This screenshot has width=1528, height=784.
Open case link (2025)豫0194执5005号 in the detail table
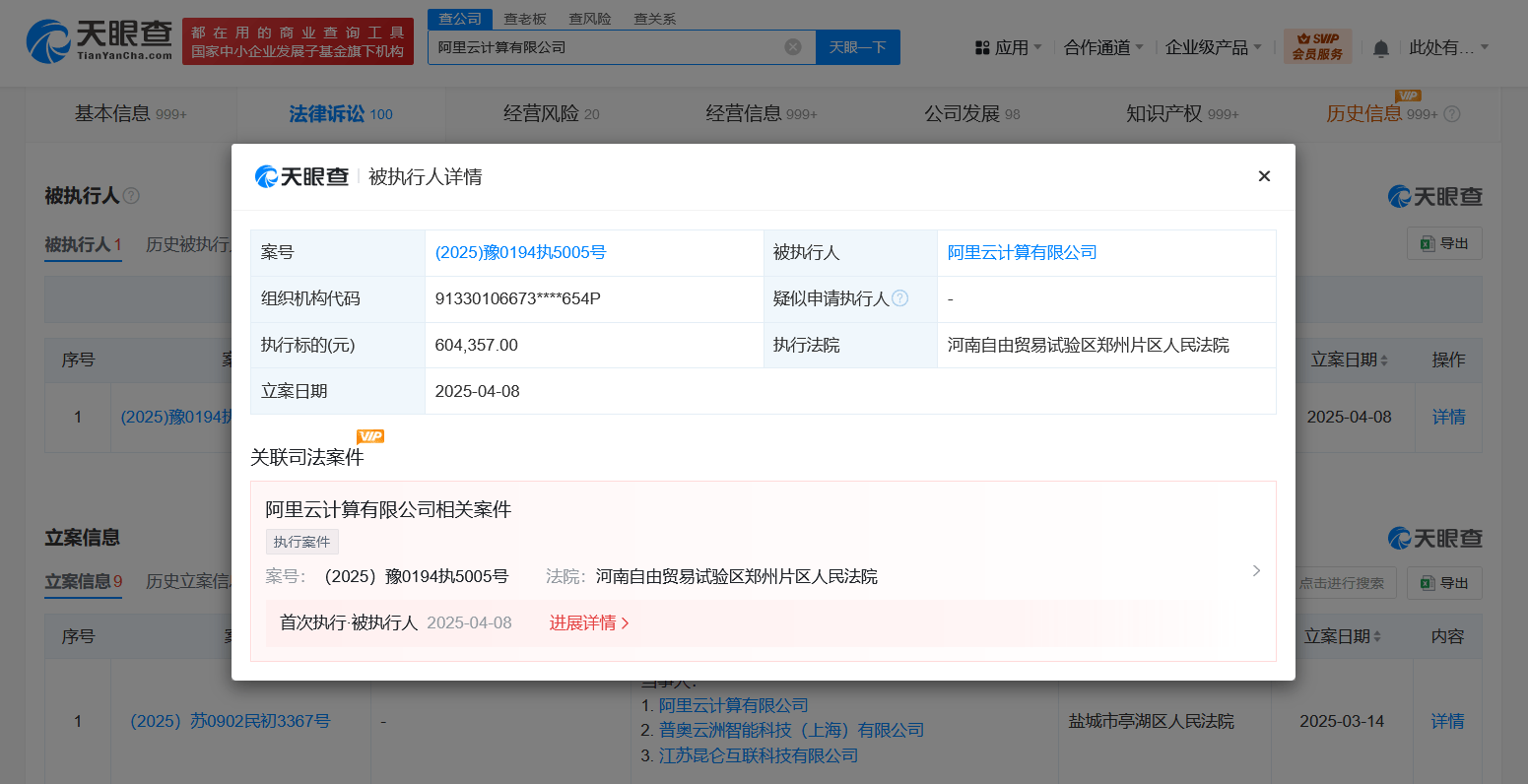(x=520, y=253)
